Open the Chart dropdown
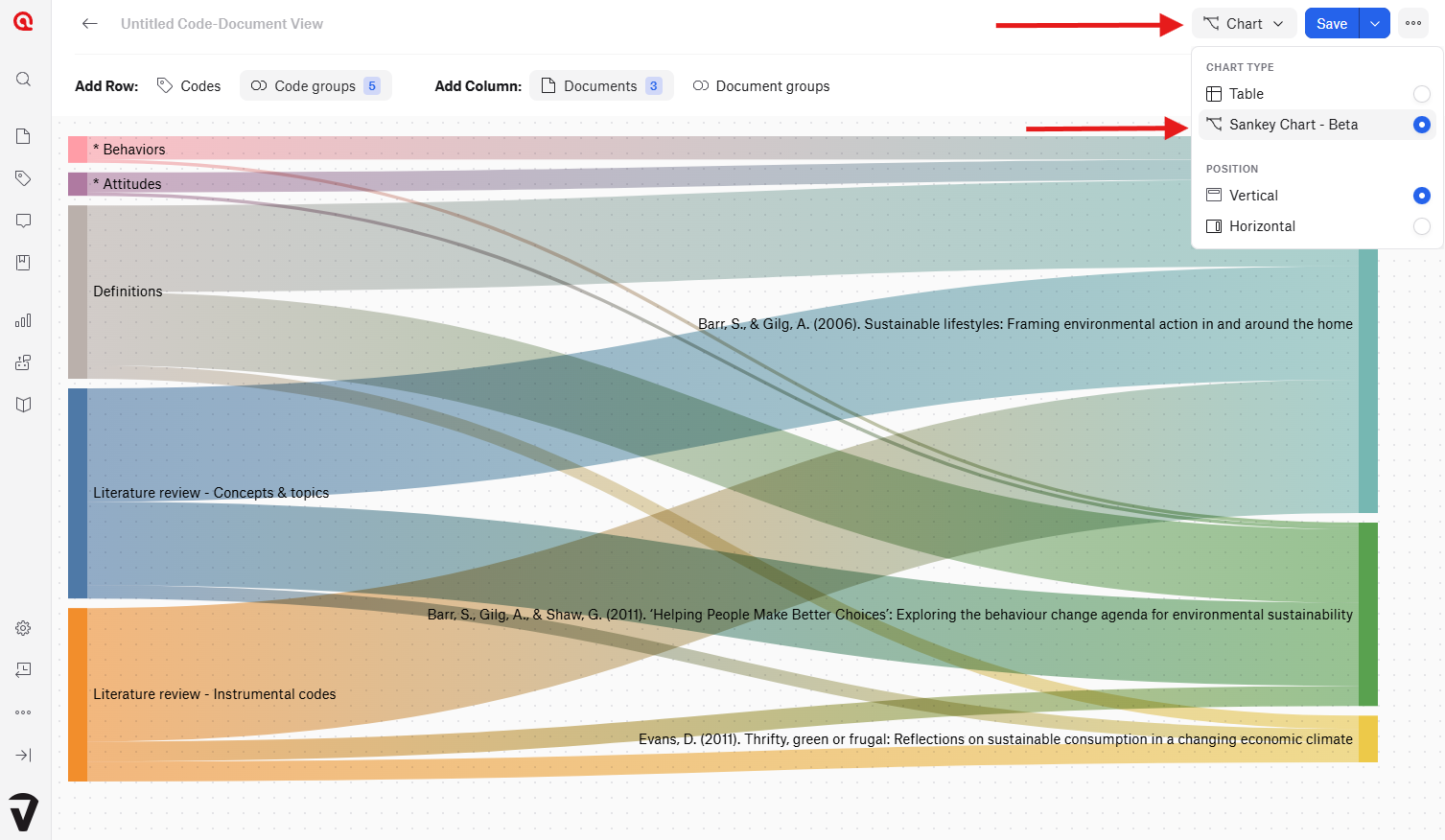 [x=1244, y=23]
